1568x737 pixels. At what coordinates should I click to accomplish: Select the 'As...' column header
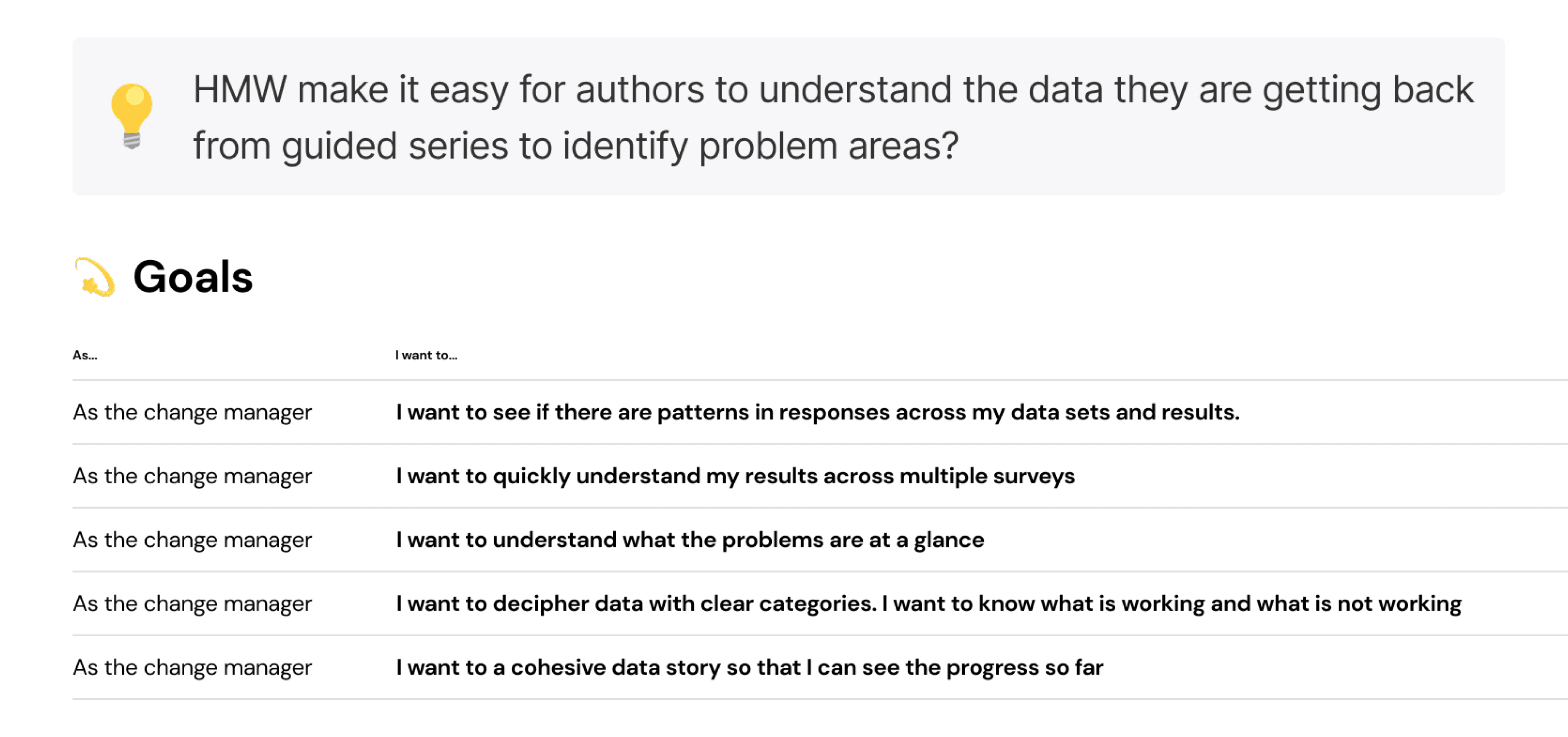[85, 355]
